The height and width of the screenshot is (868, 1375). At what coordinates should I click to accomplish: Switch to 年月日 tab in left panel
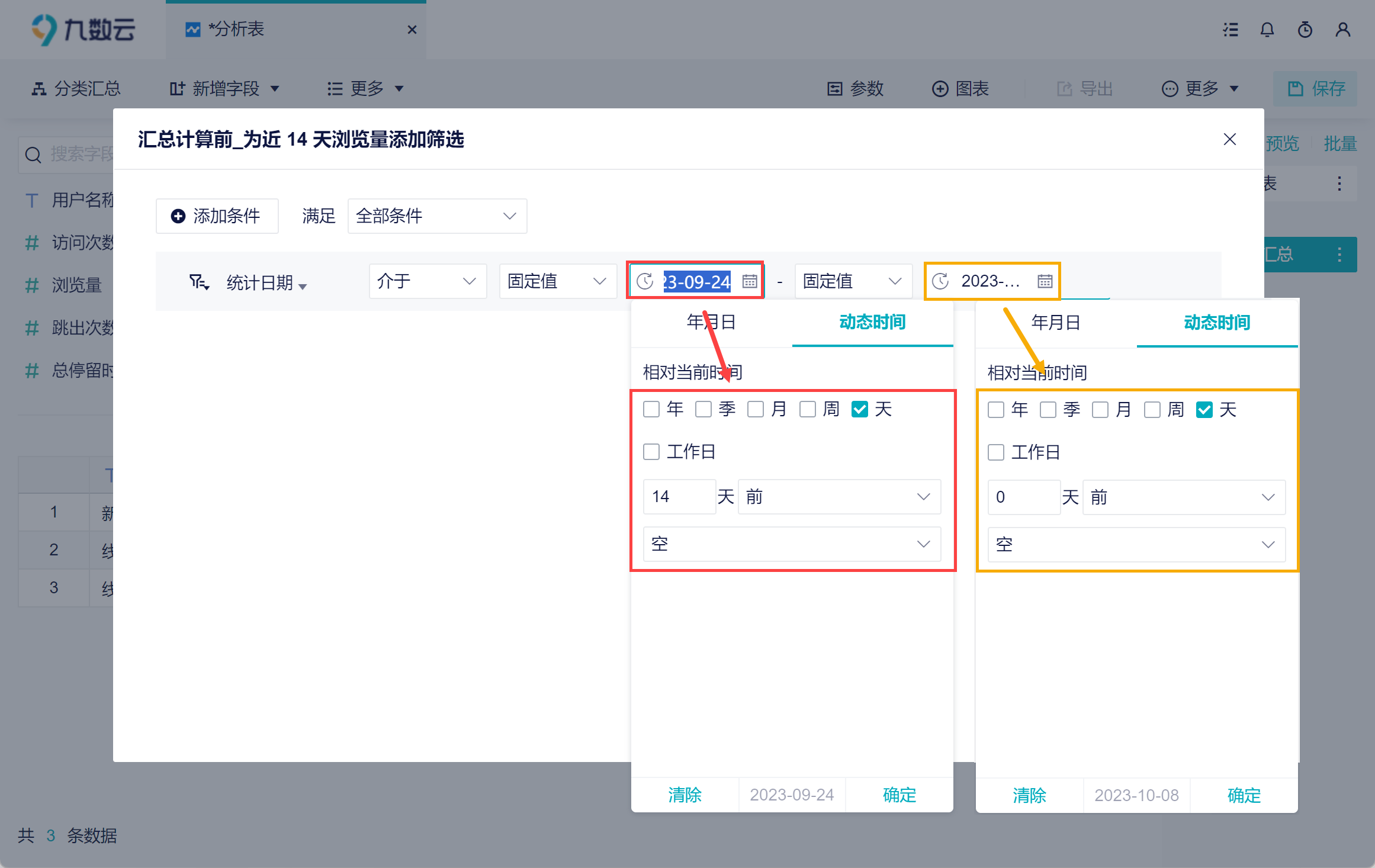pos(711,322)
